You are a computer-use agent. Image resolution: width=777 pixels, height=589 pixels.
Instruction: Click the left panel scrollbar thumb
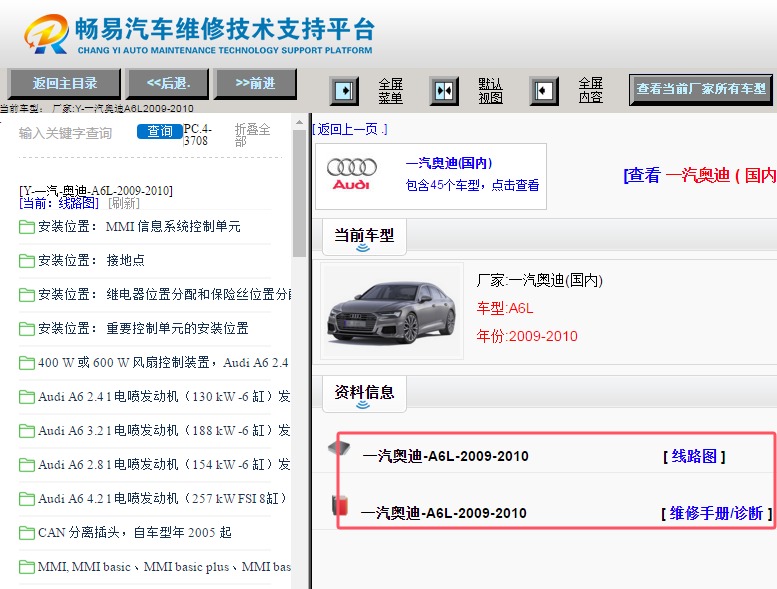pyautogui.click(x=299, y=193)
